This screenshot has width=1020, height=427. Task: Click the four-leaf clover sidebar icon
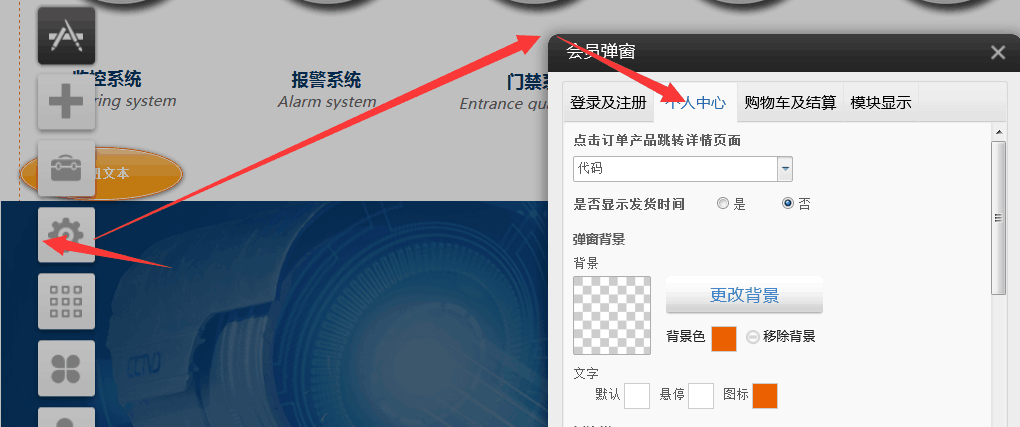[x=66, y=368]
